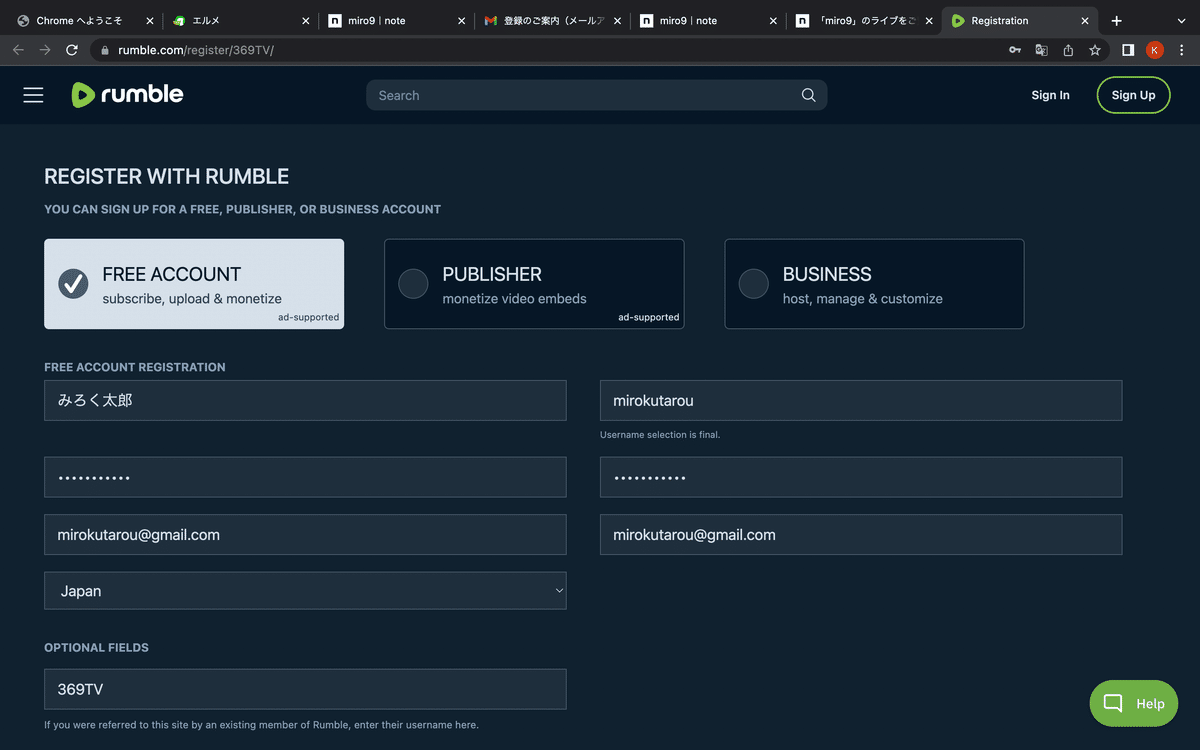Click the search magnifier icon
This screenshot has height=750, width=1200.
tap(808, 95)
